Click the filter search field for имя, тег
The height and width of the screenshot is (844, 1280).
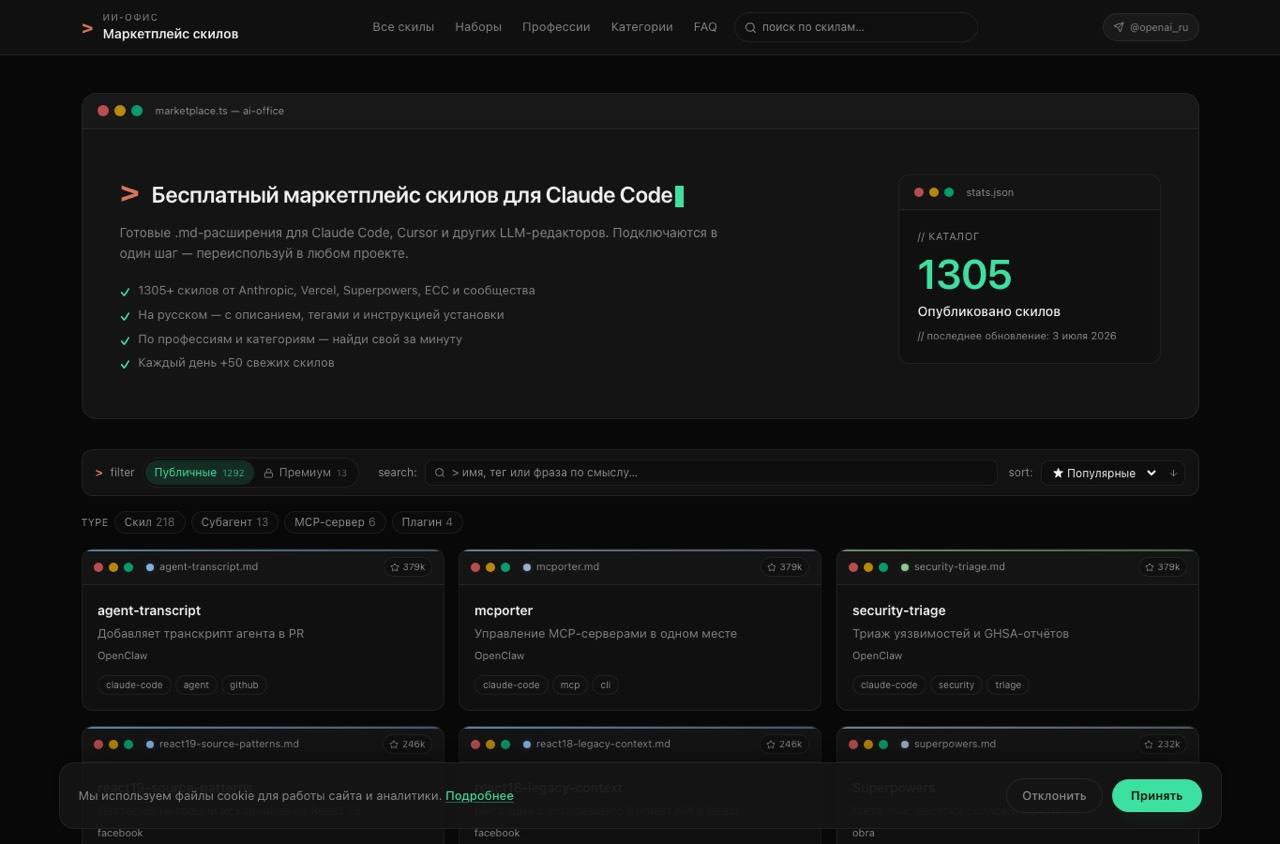pos(711,473)
